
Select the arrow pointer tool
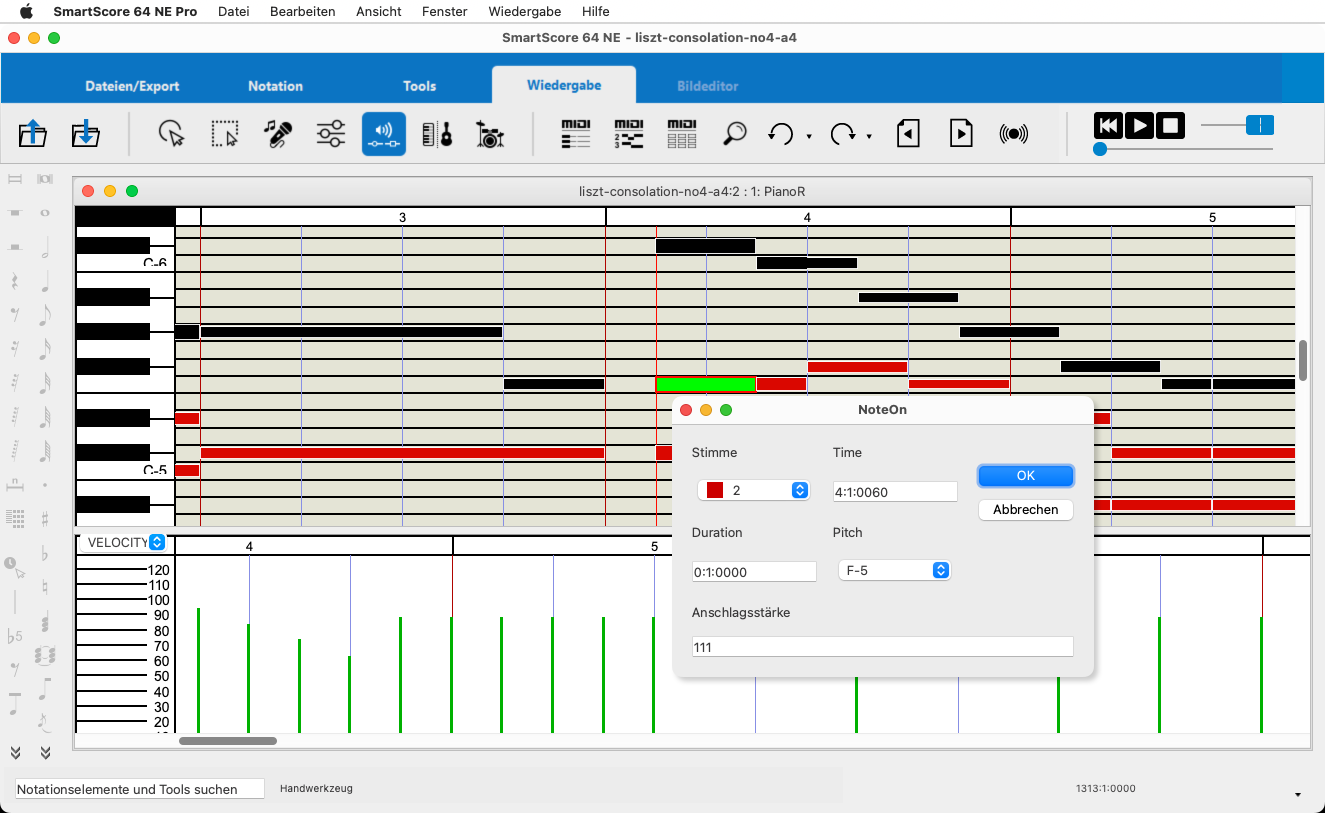pos(172,133)
